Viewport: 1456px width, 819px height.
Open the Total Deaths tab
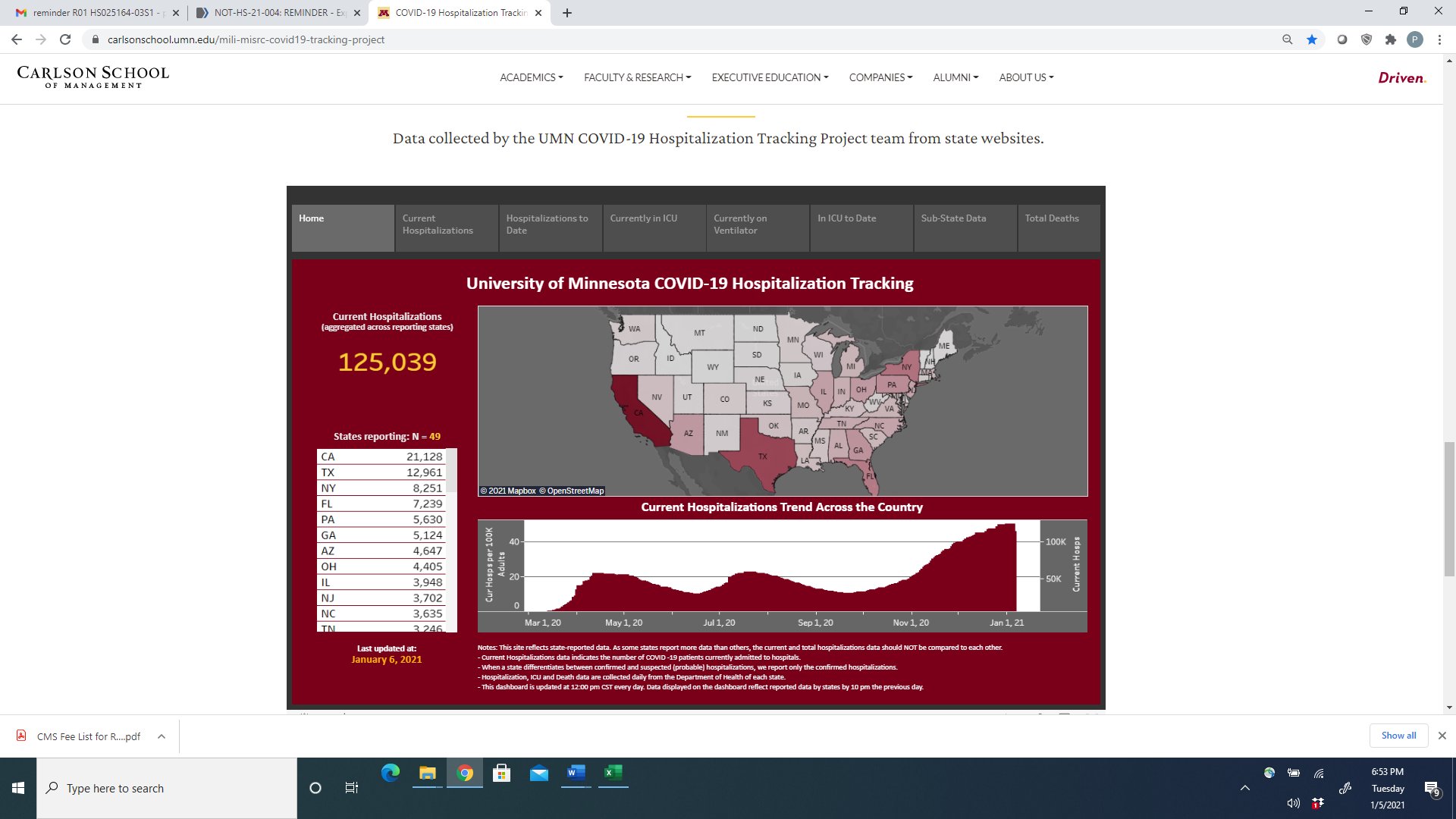(1059, 227)
